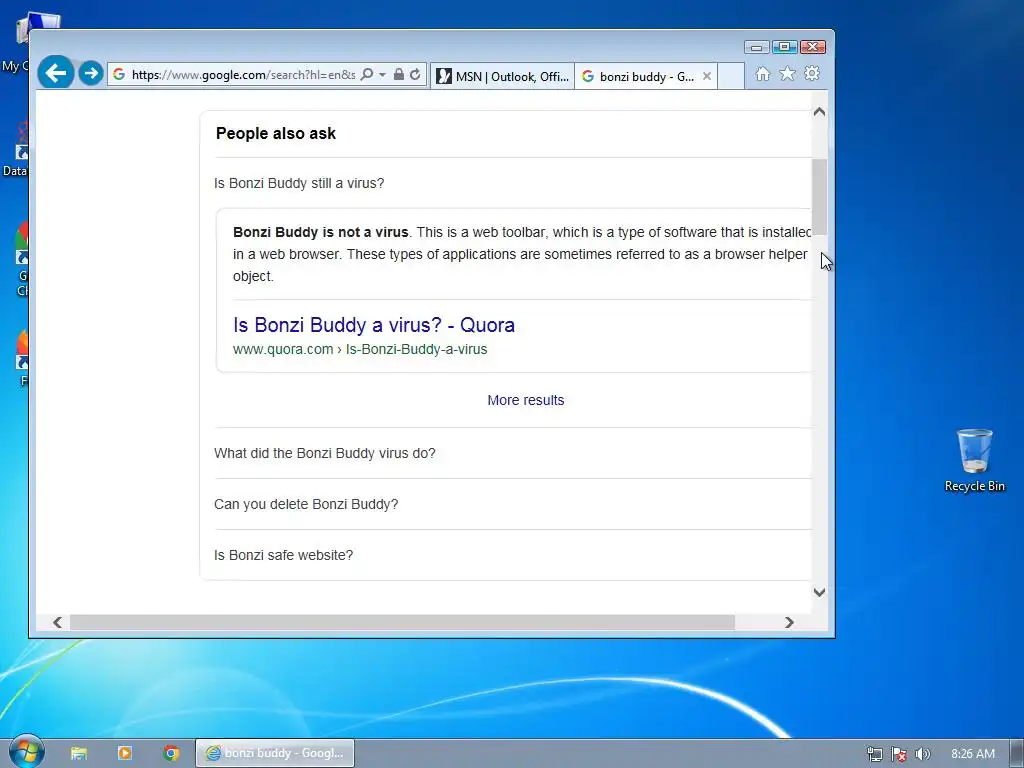Screen dimensions: 1024x768
Task: Click the More results link
Action: [526, 400]
